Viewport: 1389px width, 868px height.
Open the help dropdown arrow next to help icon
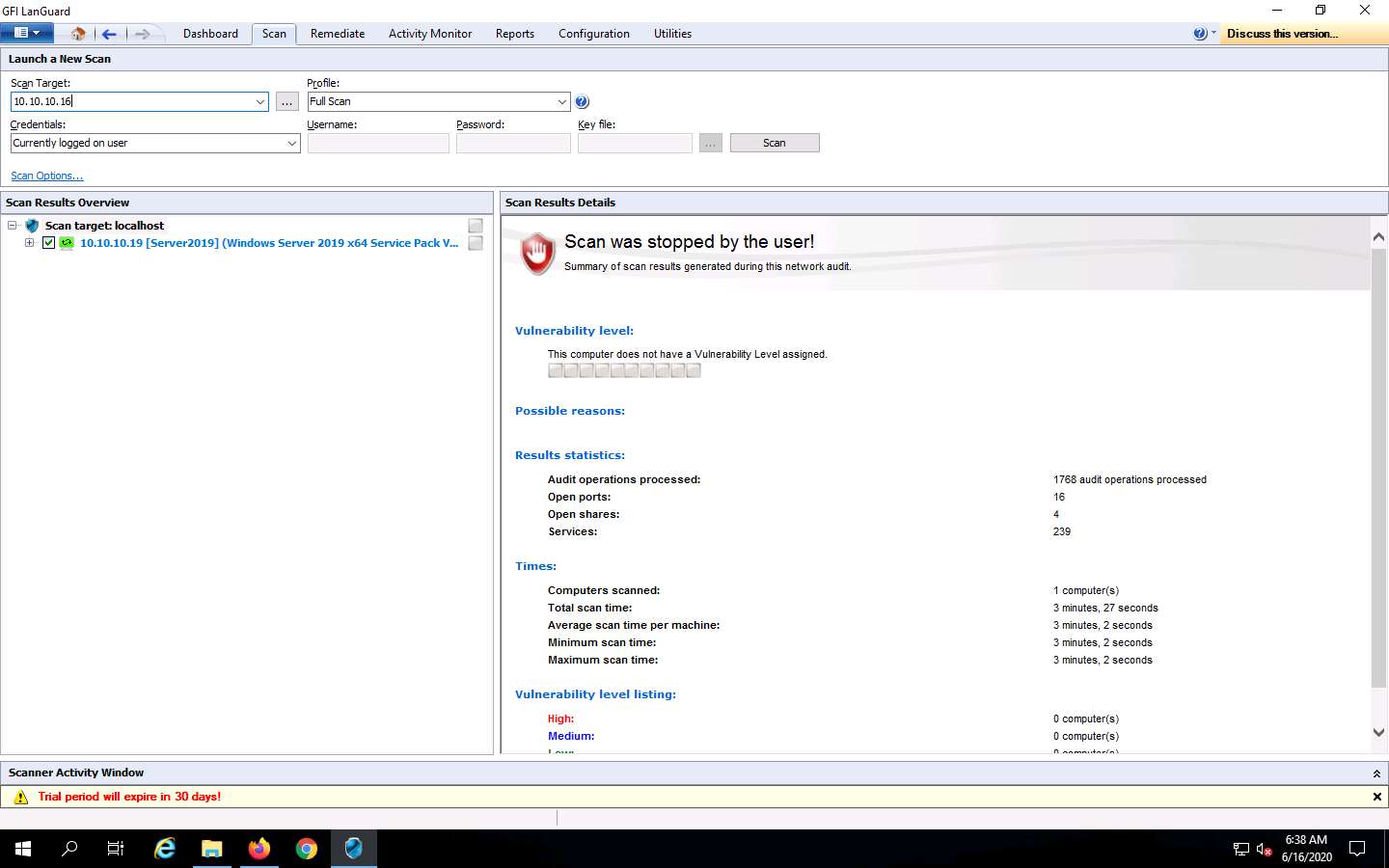pos(1213,33)
